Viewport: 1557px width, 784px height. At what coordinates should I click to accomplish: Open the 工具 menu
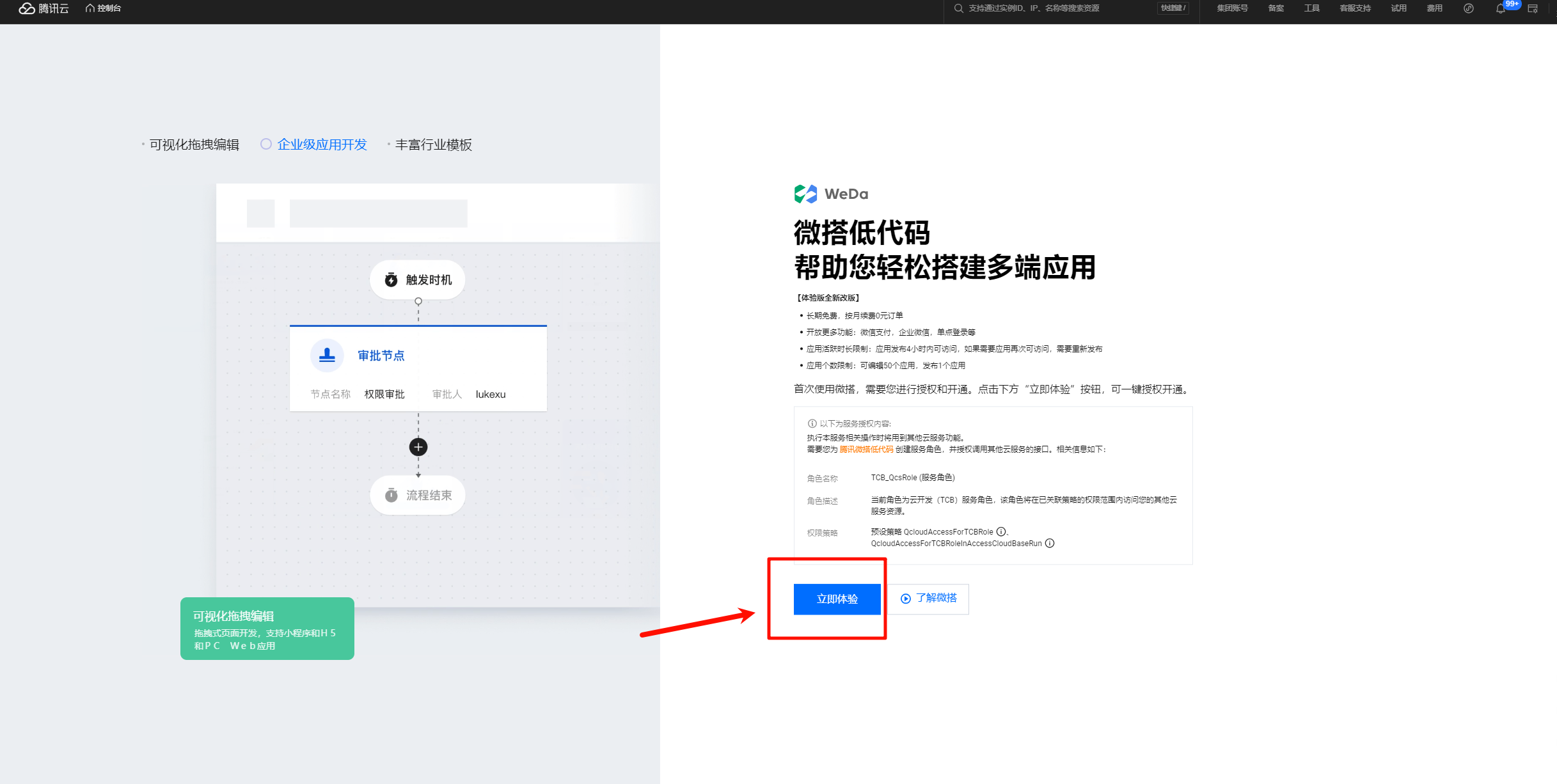[x=1311, y=8]
